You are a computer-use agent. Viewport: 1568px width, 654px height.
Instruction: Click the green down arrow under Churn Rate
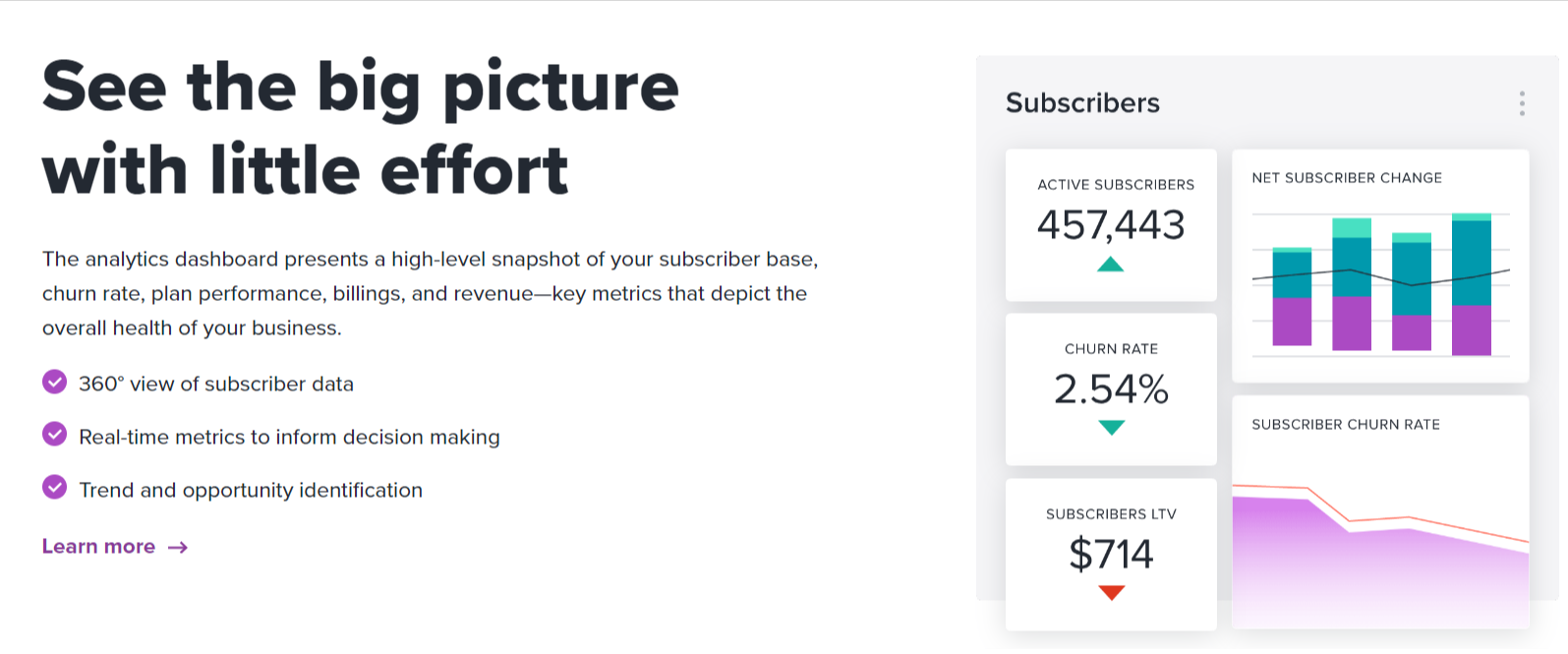click(x=1111, y=426)
